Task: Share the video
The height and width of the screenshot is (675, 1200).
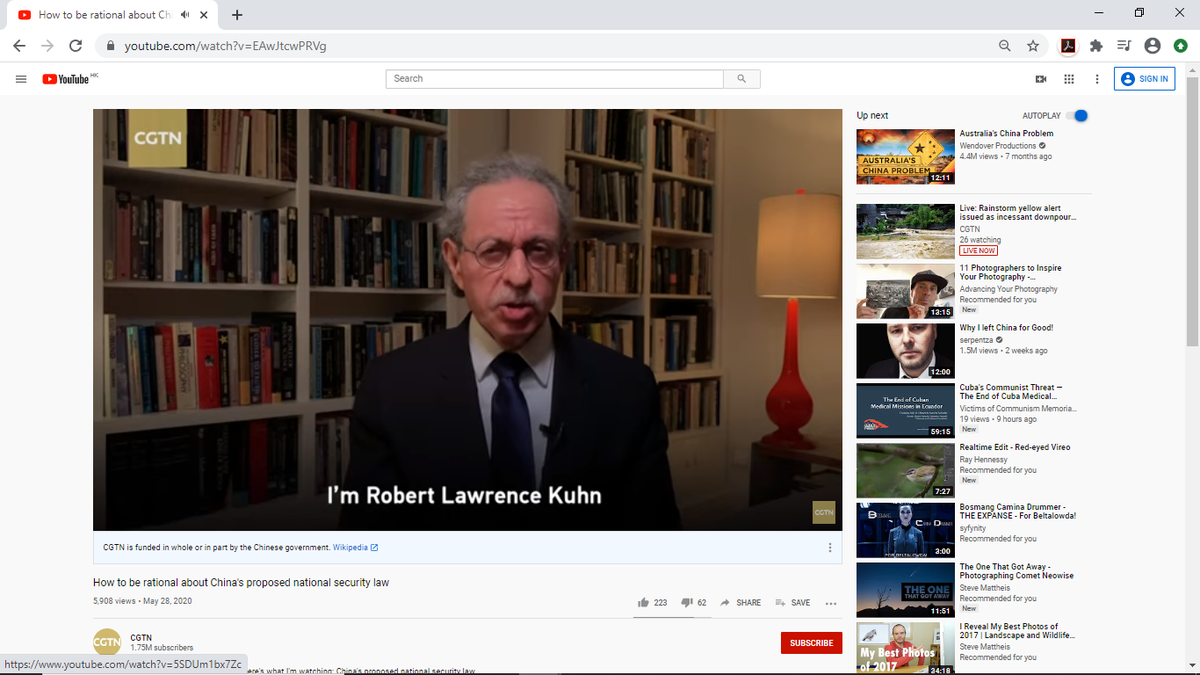Action: coord(741,603)
